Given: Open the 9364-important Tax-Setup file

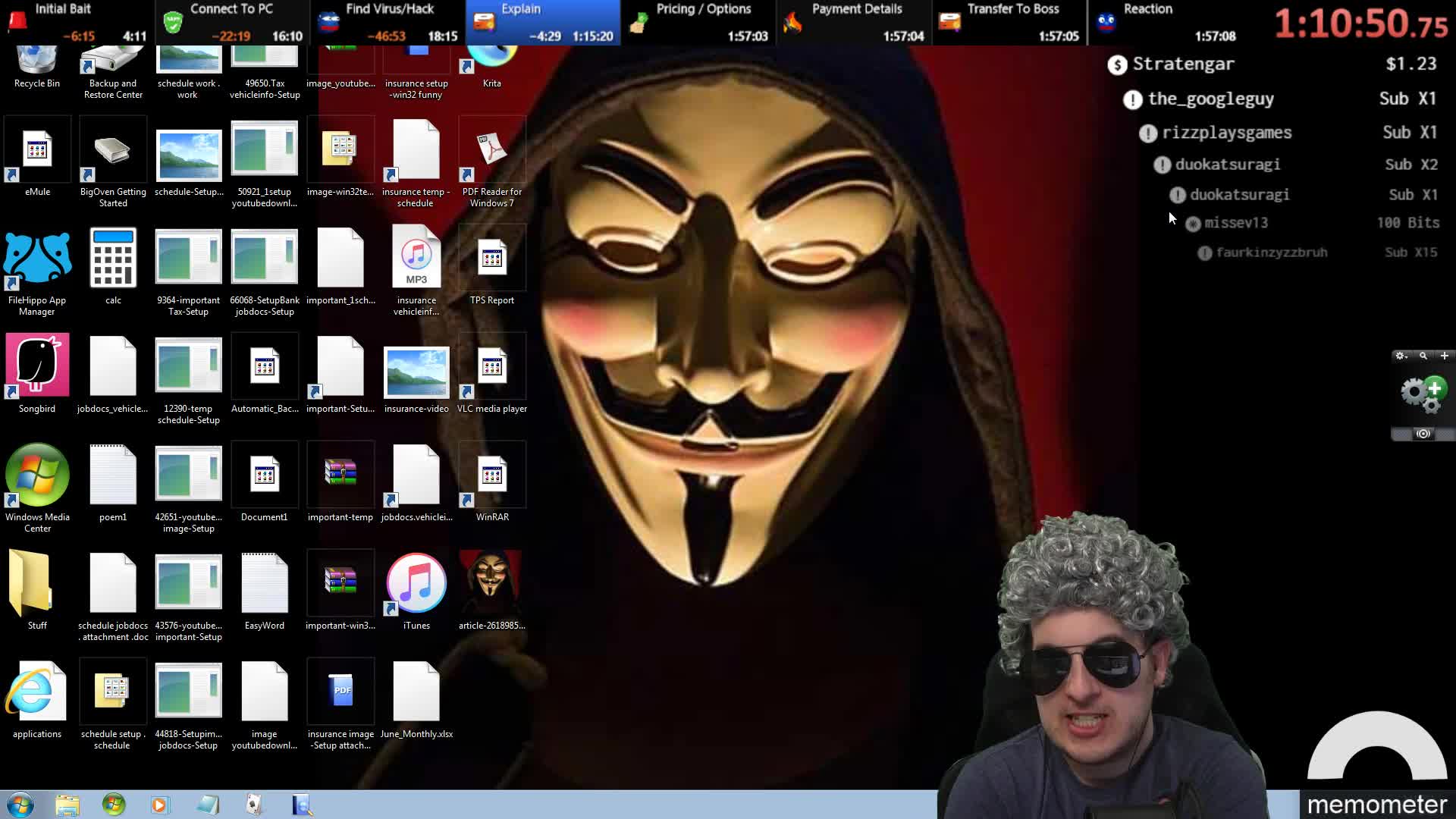Looking at the screenshot, I should coord(189,258).
